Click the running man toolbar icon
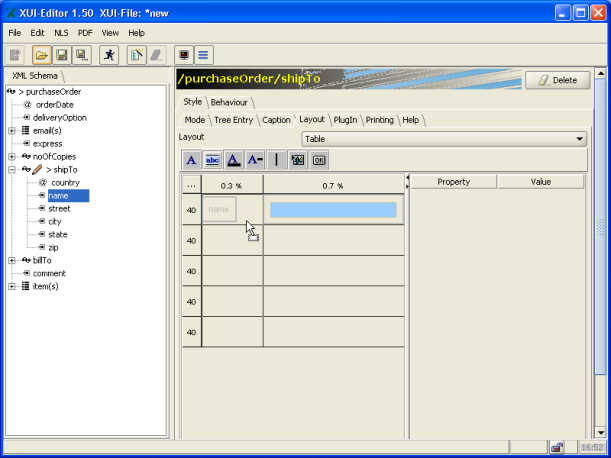Viewport: 611px width, 458px height. click(x=109, y=55)
